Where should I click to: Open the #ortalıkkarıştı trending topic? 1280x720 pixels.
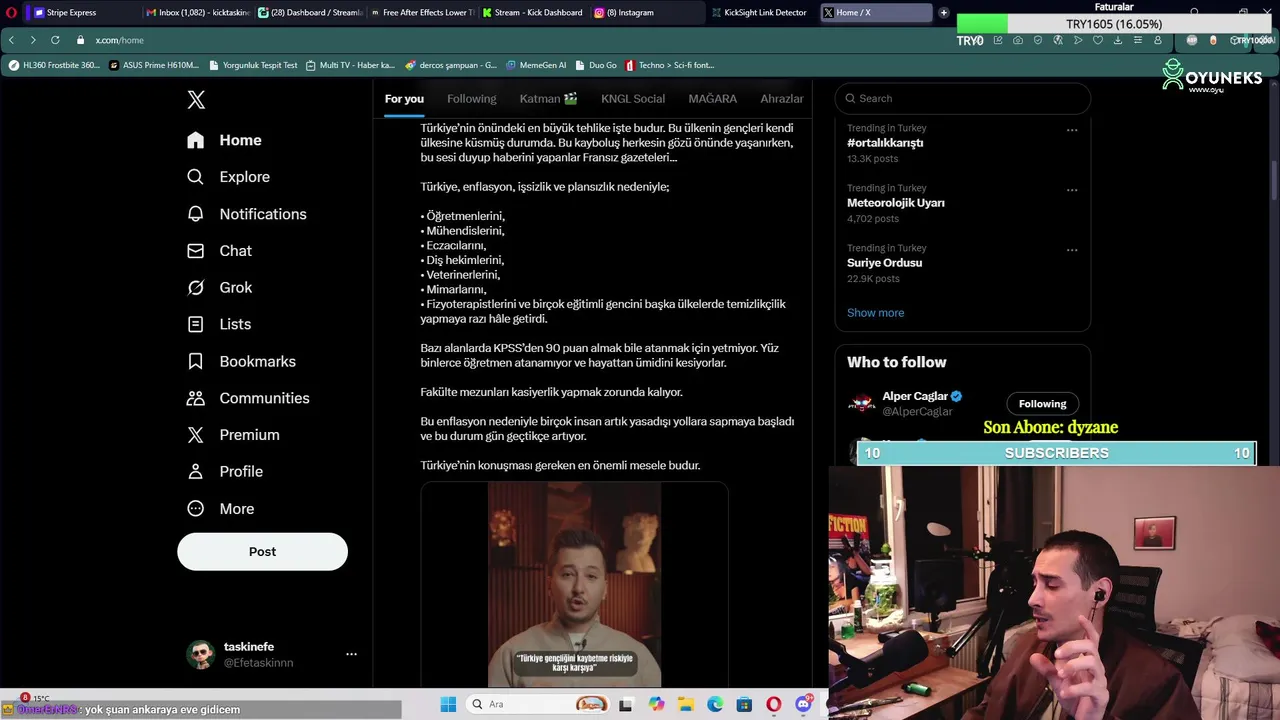pos(884,143)
